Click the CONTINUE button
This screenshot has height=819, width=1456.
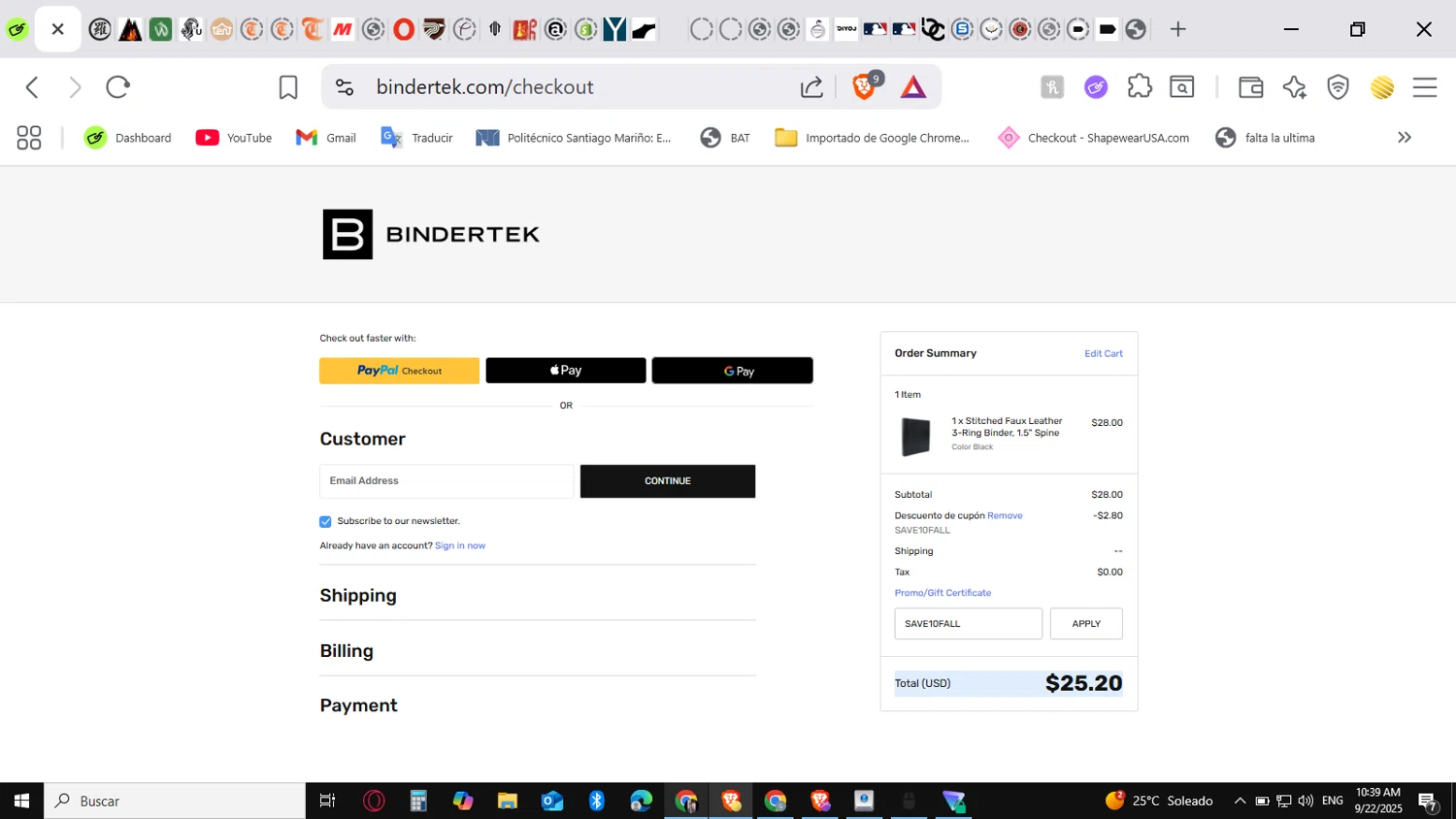pyautogui.click(x=668, y=481)
